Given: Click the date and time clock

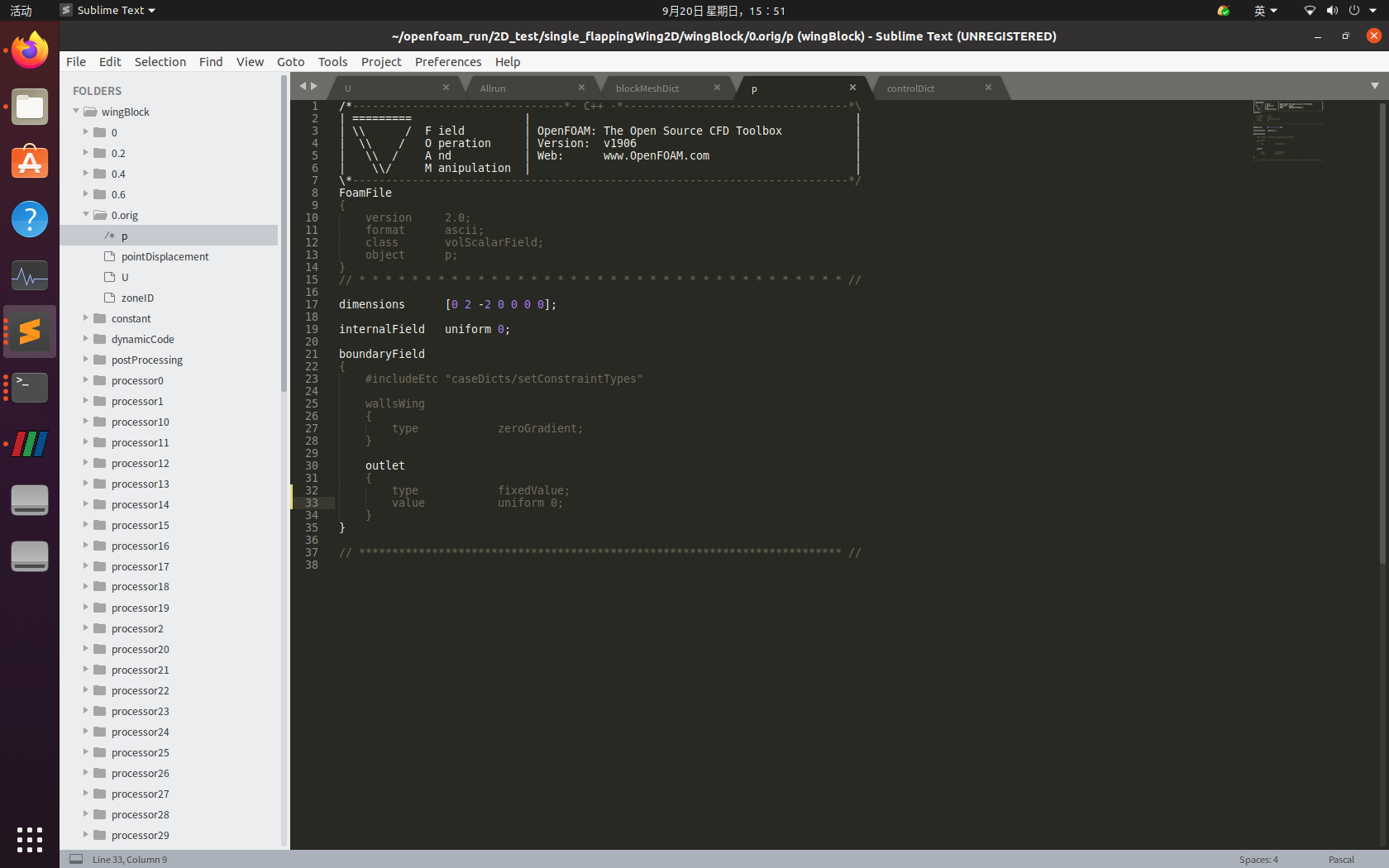Looking at the screenshot, I should click(723, 11).
